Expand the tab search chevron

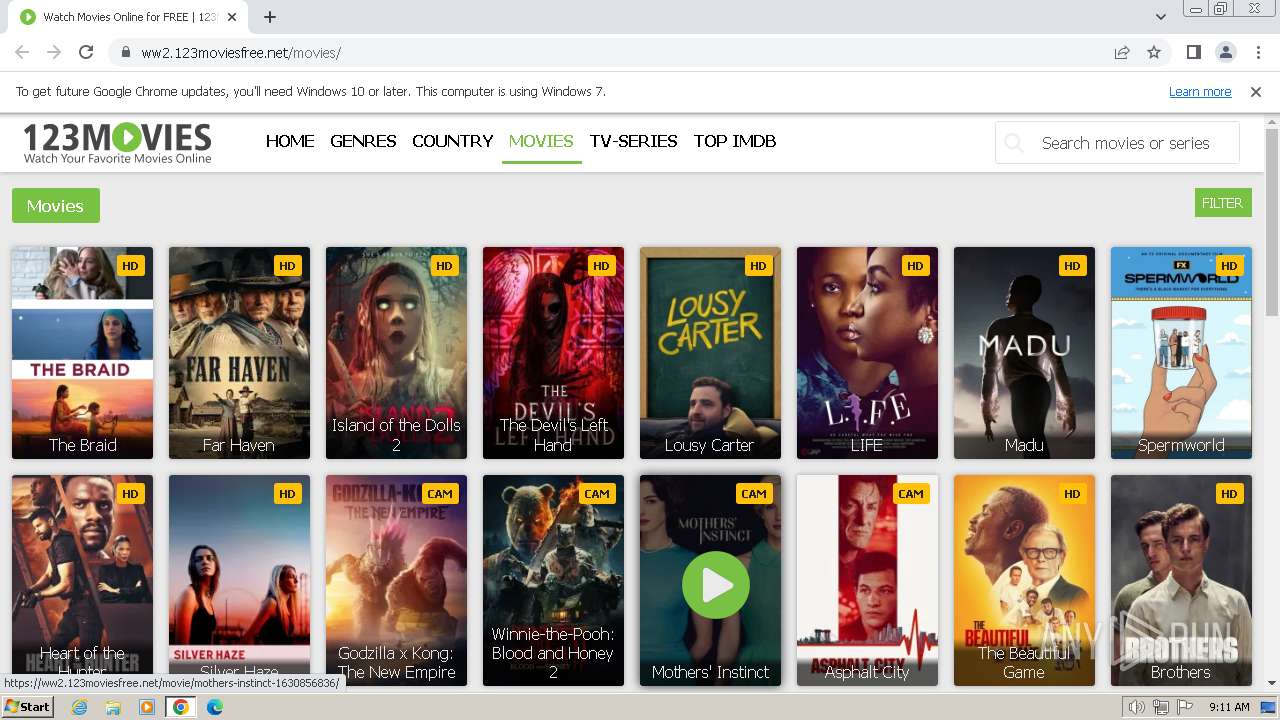click(1161, 16)
